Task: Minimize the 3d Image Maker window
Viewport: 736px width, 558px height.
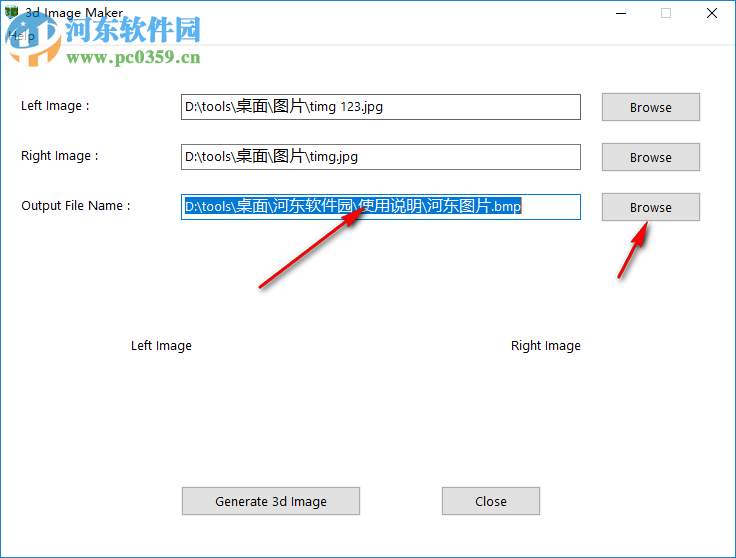Action: point(621,13)
